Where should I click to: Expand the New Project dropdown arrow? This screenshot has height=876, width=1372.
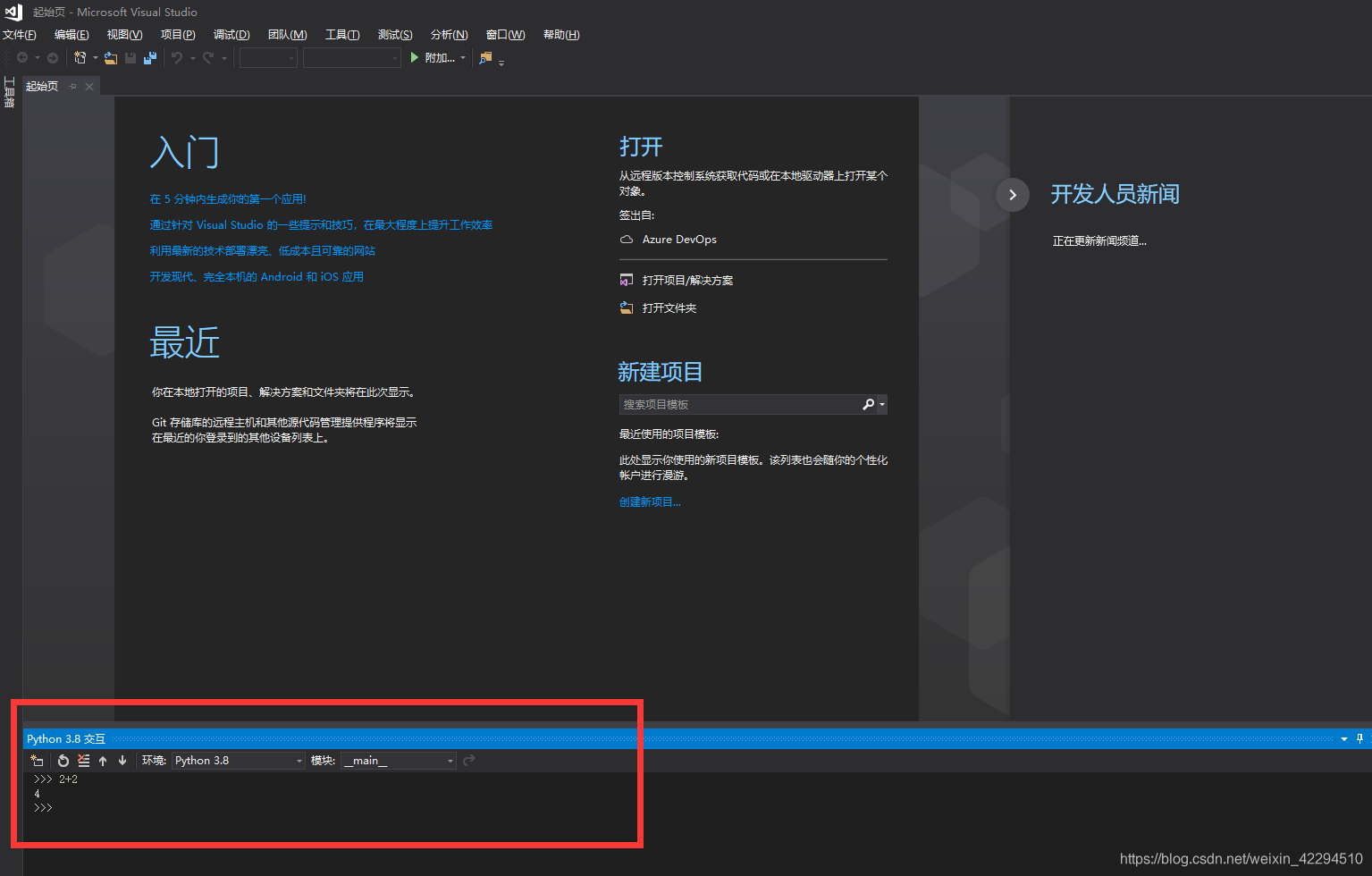pos(96,58)
